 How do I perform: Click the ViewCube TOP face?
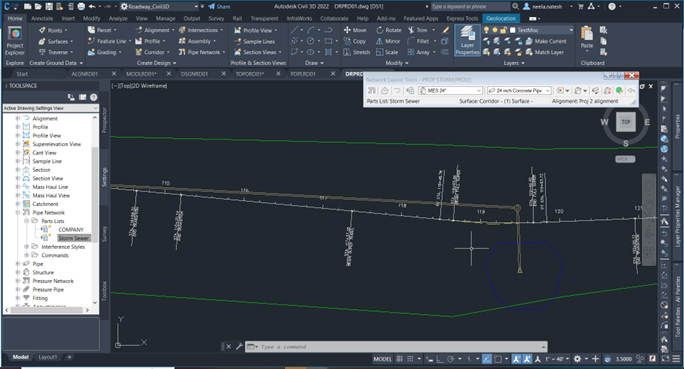626,122
